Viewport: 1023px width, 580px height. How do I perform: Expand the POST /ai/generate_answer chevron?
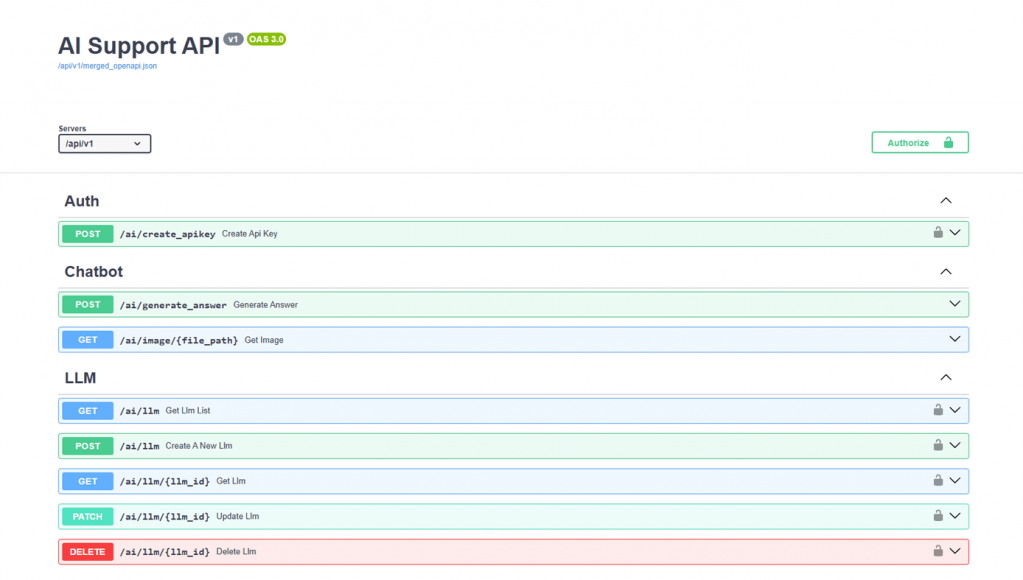pos(955,304)
